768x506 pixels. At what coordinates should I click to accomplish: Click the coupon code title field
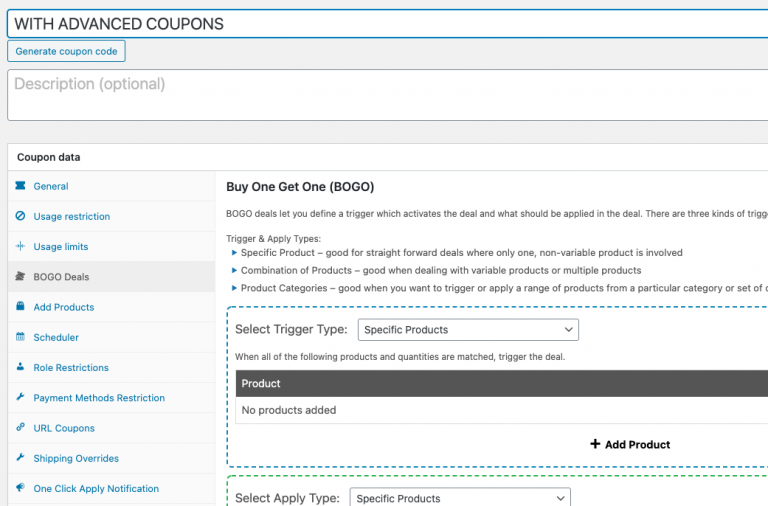coord(390,23)
